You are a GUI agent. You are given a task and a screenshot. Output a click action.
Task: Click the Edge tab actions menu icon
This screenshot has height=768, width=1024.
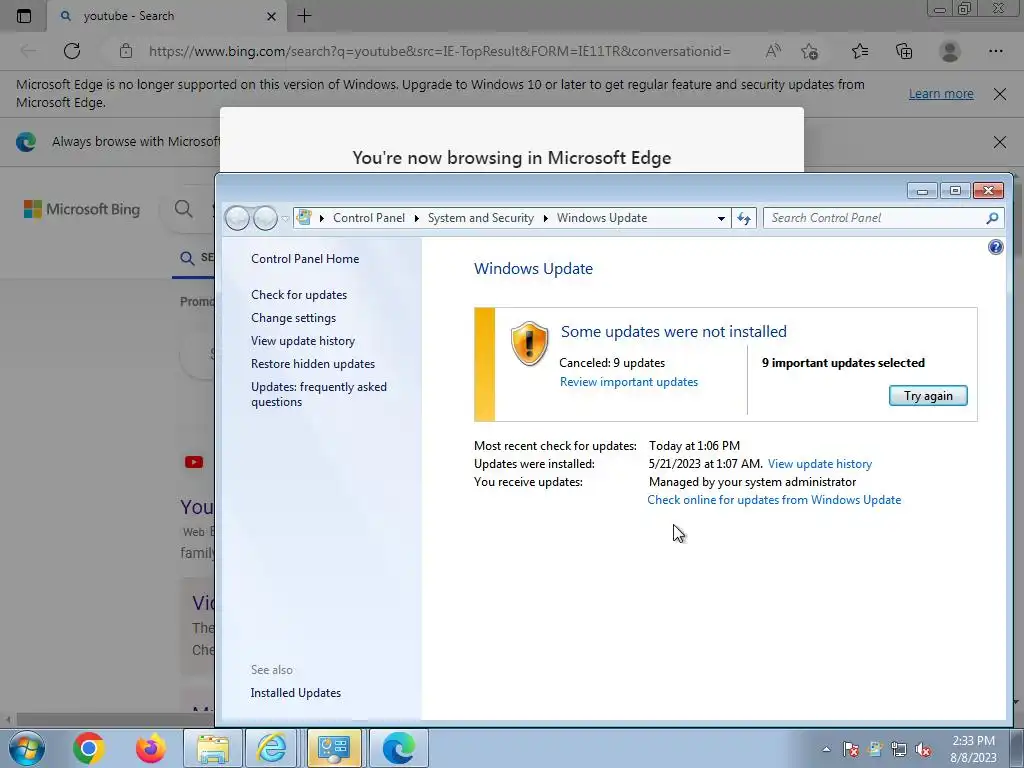tap(24, 16)
